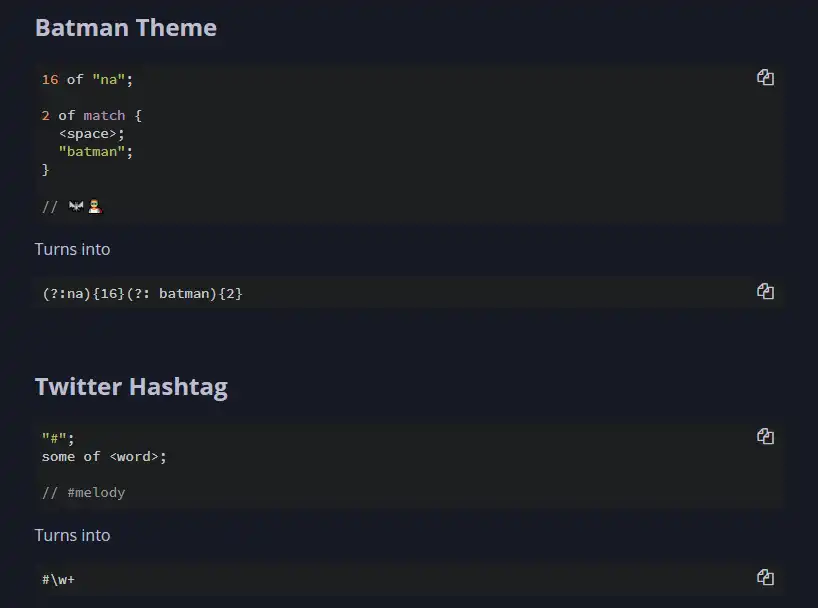Click the // #melody comment
Viewport: 818px width, 608px height.
[x=83, y=493]
